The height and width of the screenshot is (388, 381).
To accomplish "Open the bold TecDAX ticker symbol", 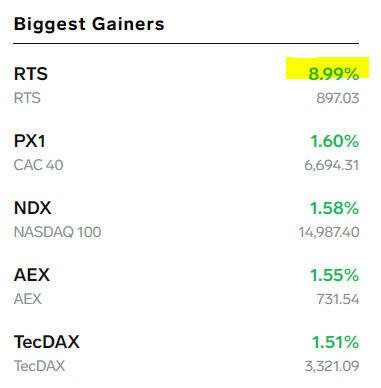I will (47, 342).
